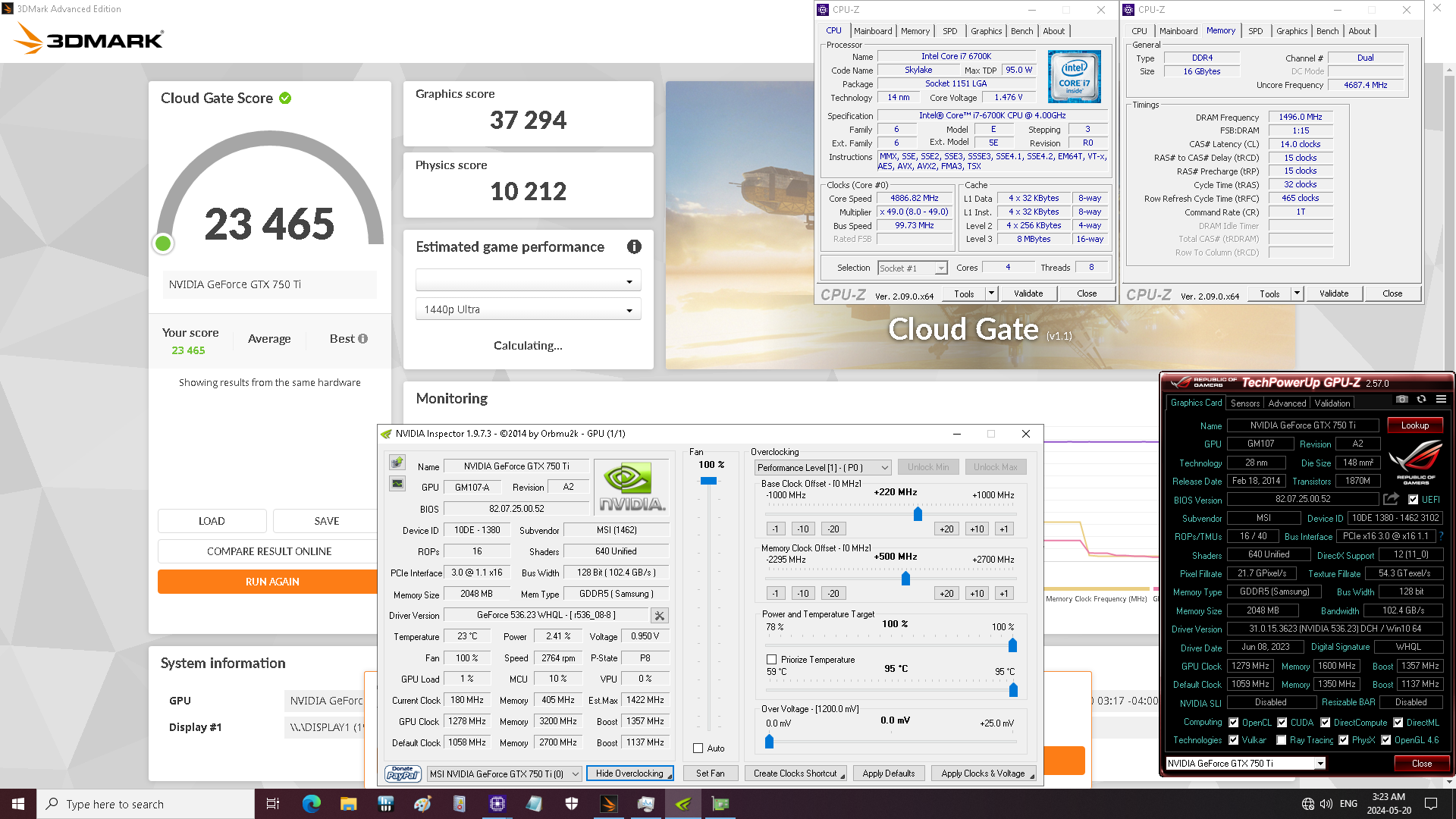Viewport: 1456px width, 819px height.
Task: Expand the Tools arrow in left CPU-Z window
Action: (x=991, y=293)
